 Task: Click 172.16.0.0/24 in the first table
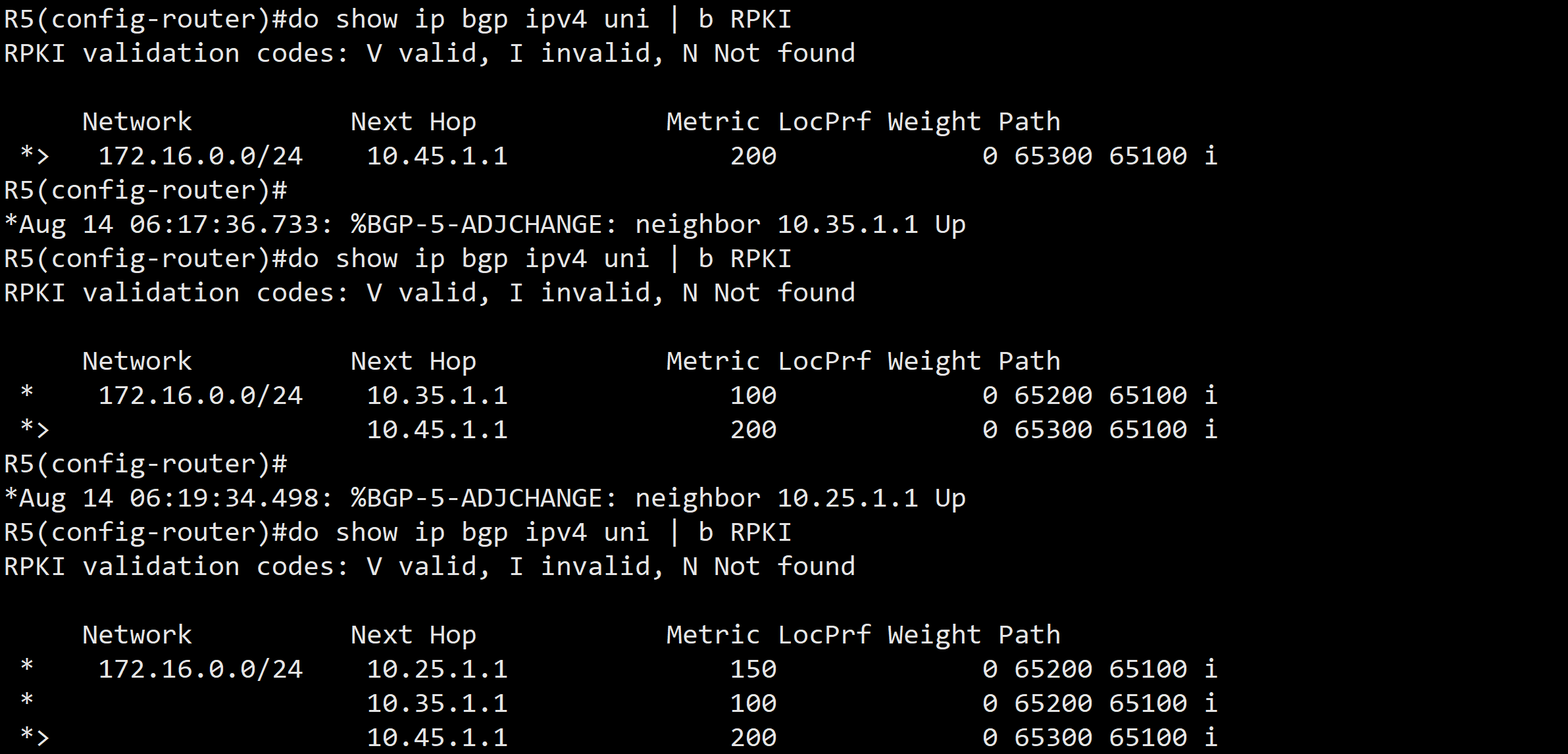point(200,157)
